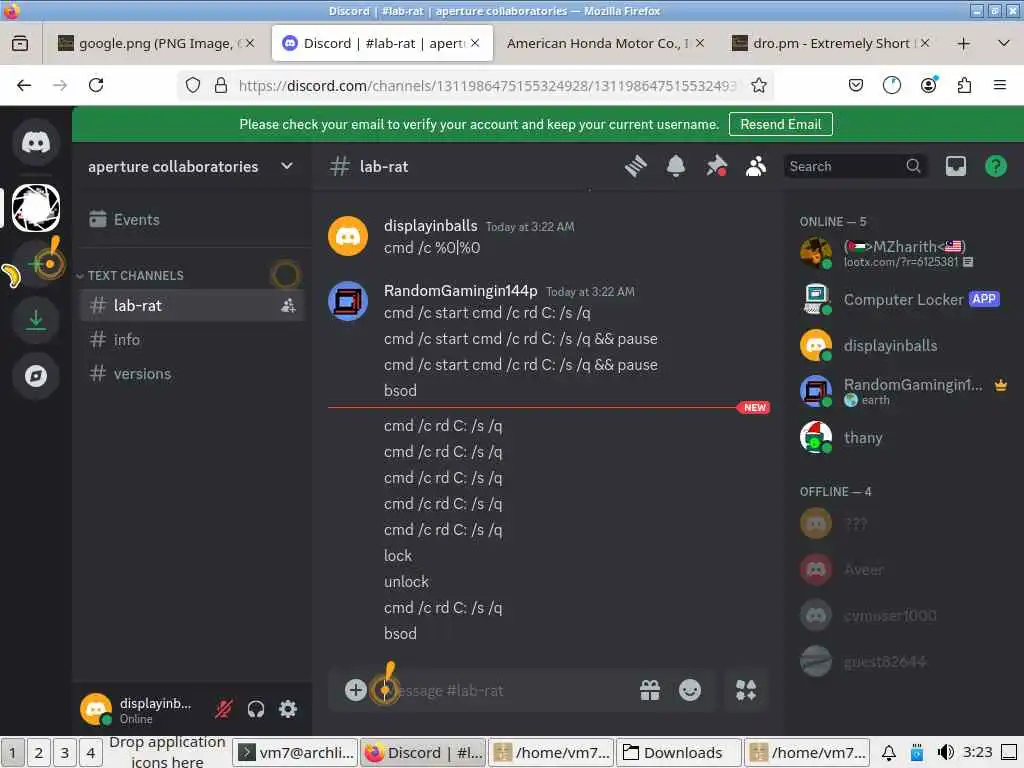The width and height of the screenshot is (1024, 768).
Task: Open Computer Locker app member entry
Action: (904, 300)
